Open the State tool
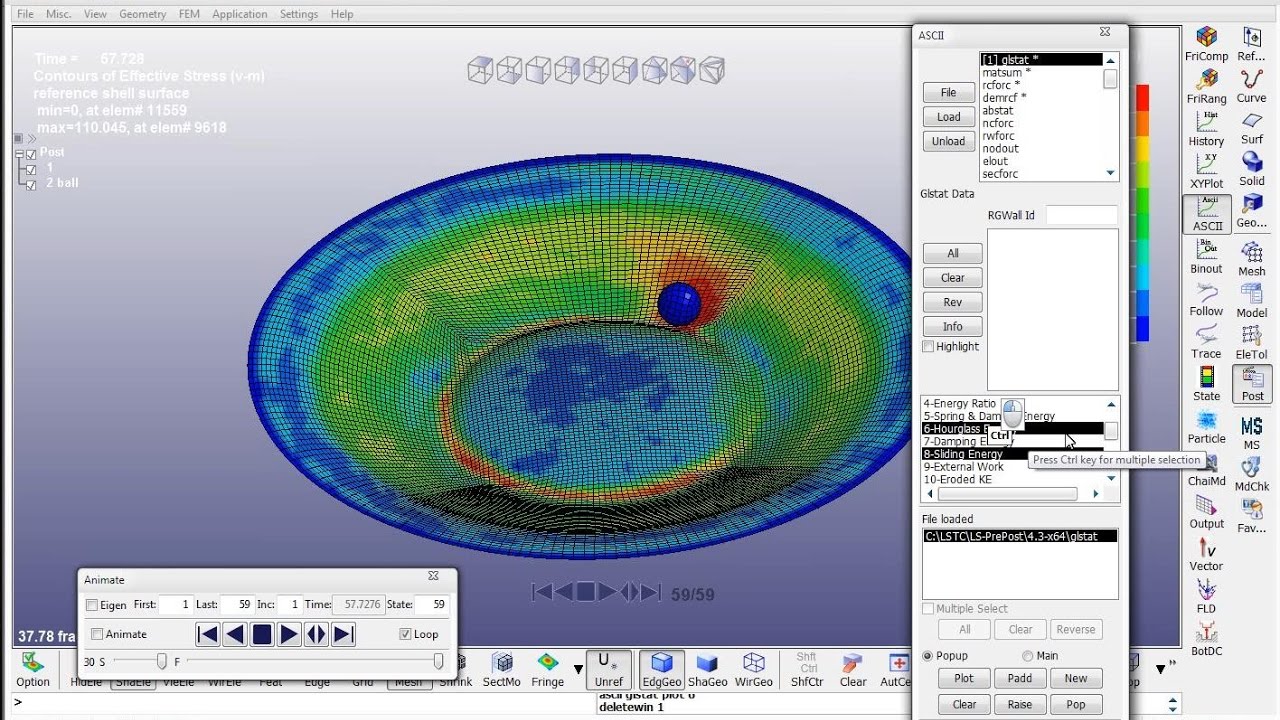Viewport: 1280px width, 720px height. (1207, 383)
